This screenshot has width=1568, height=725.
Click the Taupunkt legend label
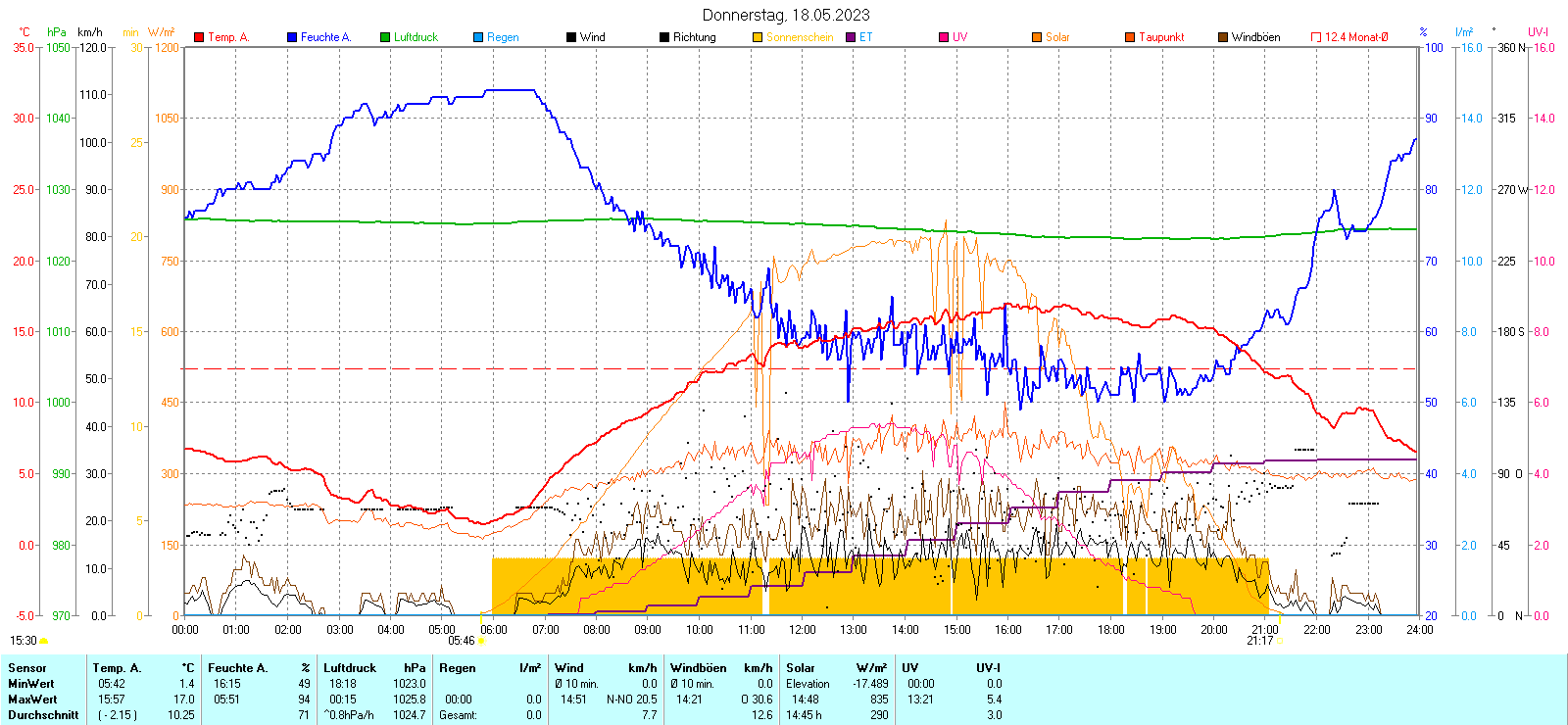[1161, 37]
